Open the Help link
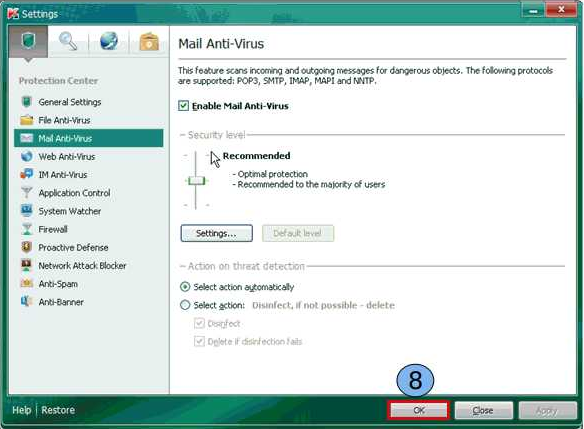This screenshot has height=429, width=584. pos(22,410)
